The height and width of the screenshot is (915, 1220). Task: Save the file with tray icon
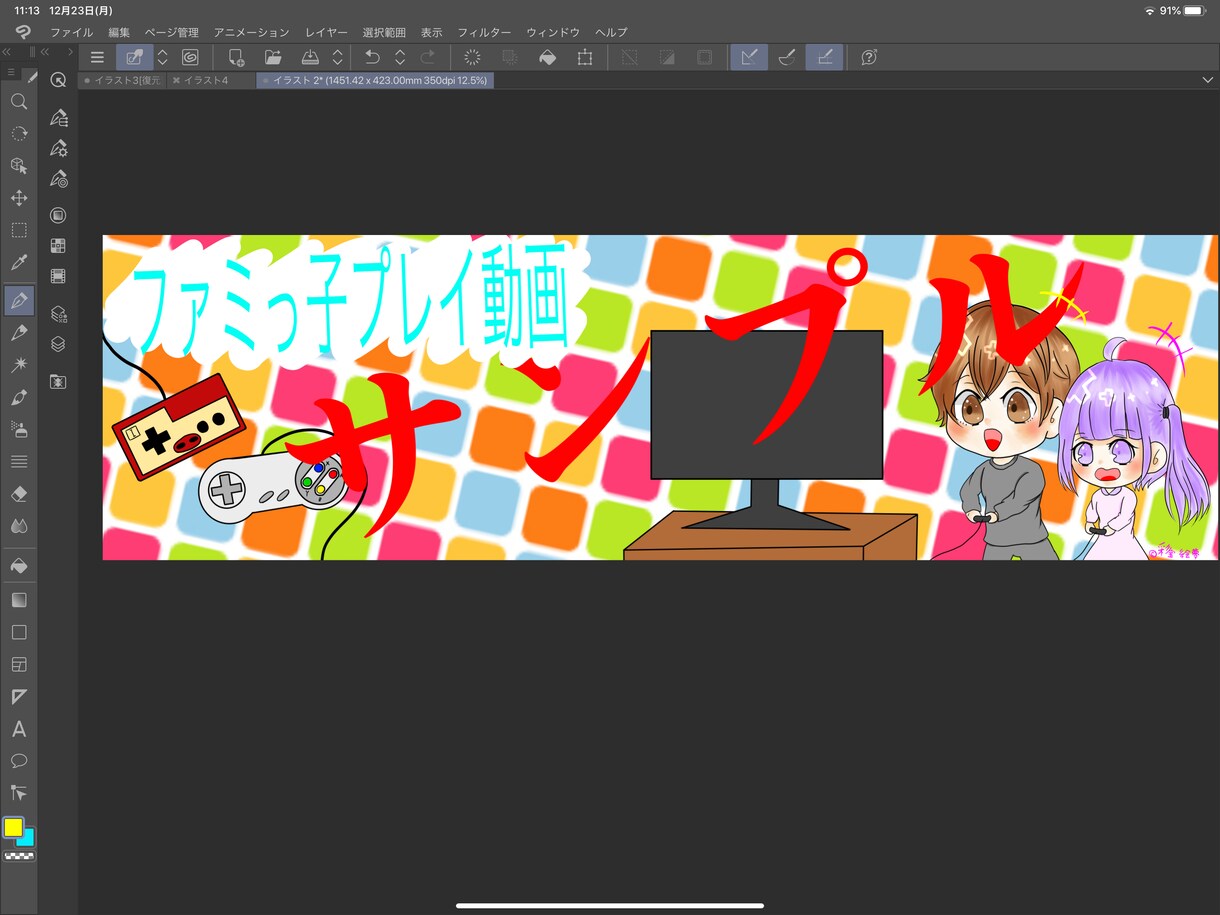point(310,57)
